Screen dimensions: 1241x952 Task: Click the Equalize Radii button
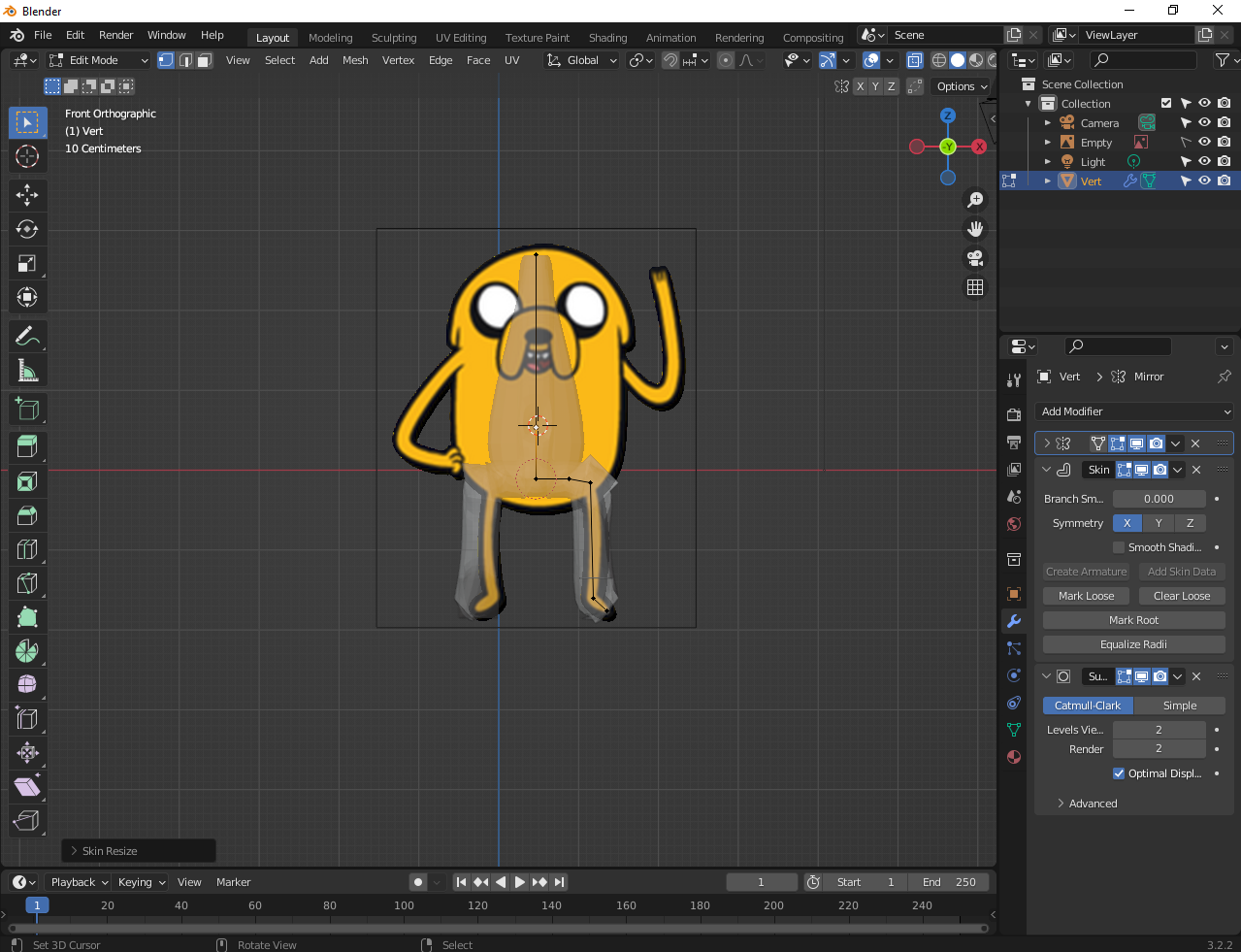point(1133,644)
